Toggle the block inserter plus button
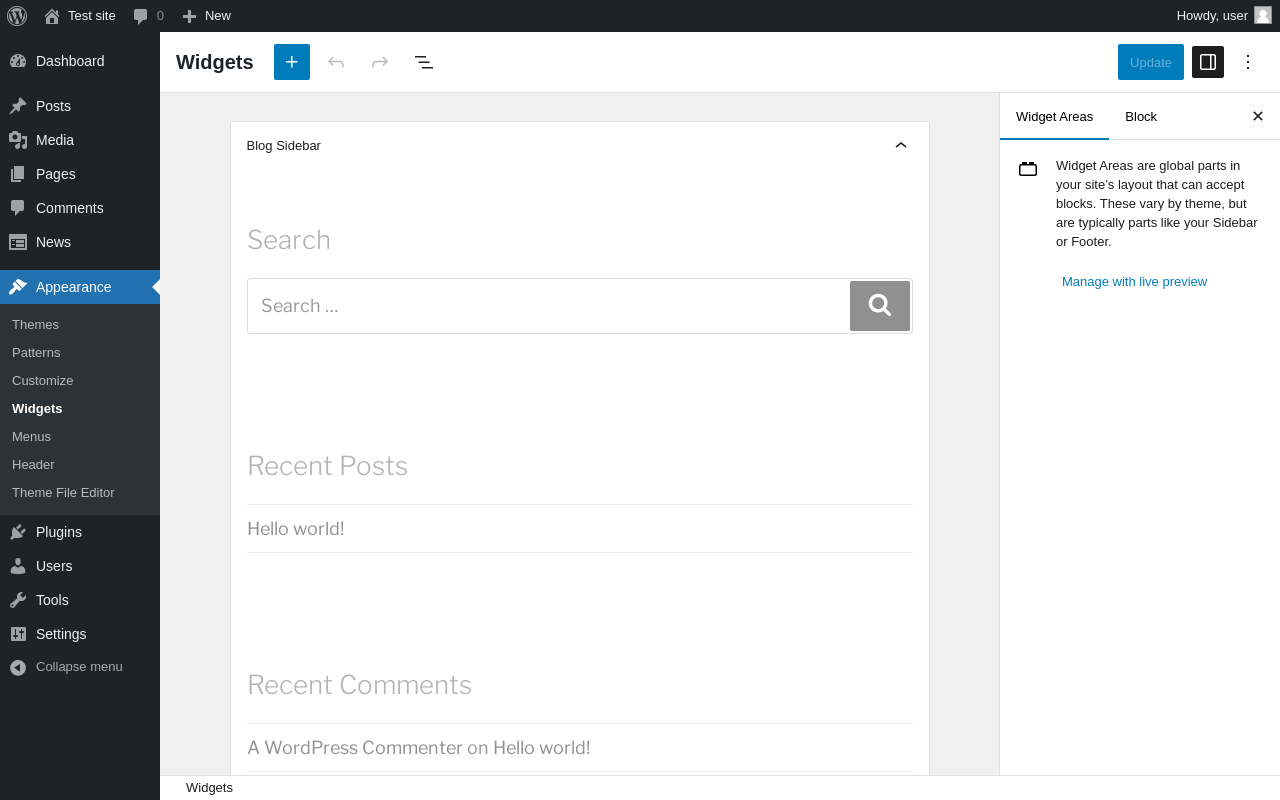Image resolution: width=1280 pixels, height=800 pixels. 292,62
